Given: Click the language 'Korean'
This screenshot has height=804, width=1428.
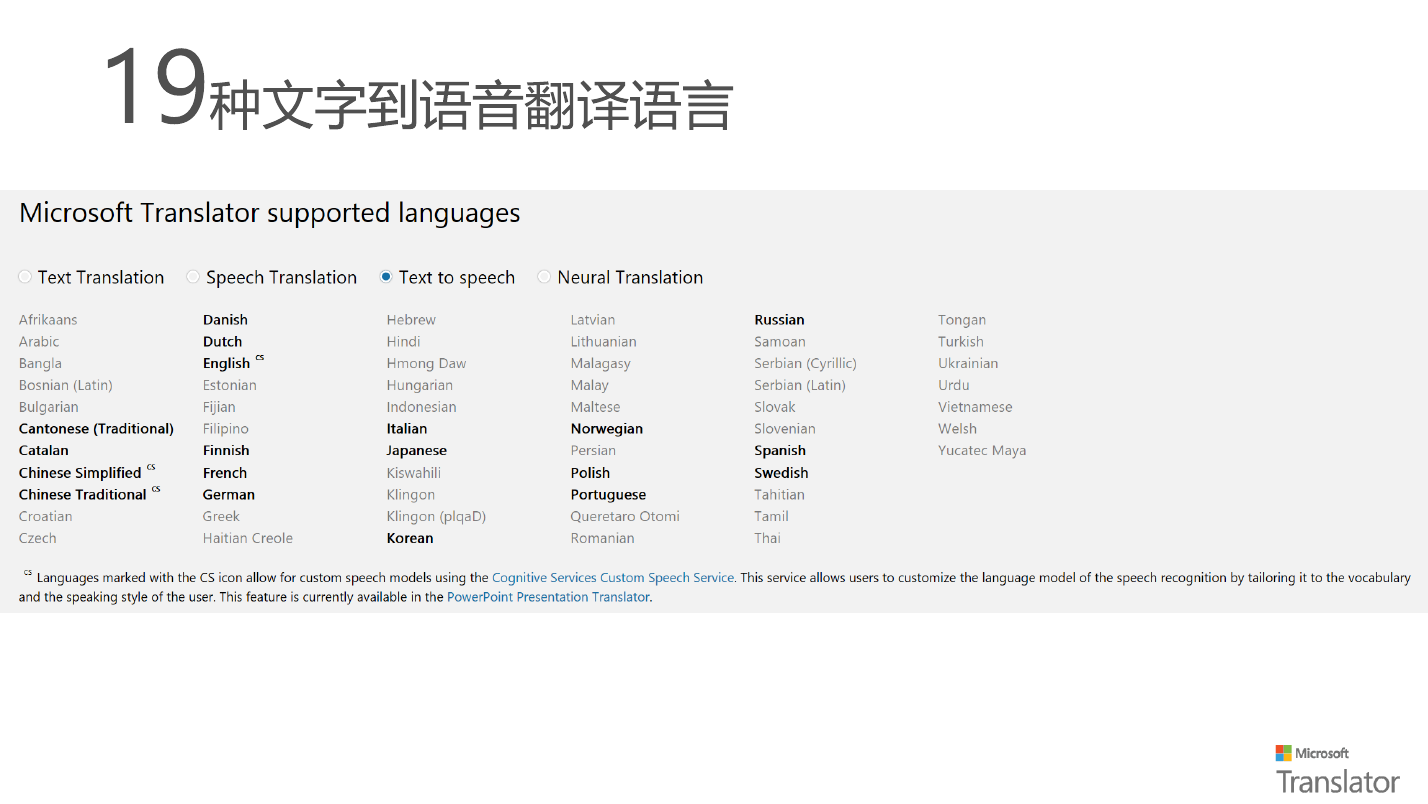Looking at the screenshot, I should pyautogui.click(x=410, y=538).
